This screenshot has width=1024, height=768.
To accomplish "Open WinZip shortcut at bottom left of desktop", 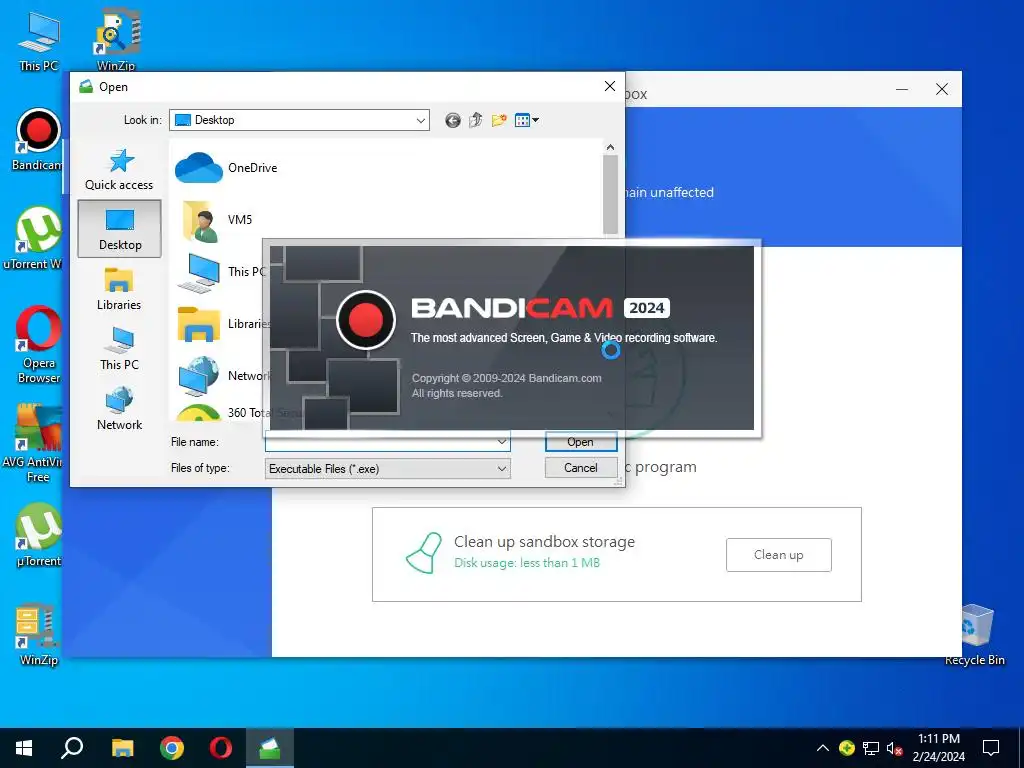I will coord(38,635).
